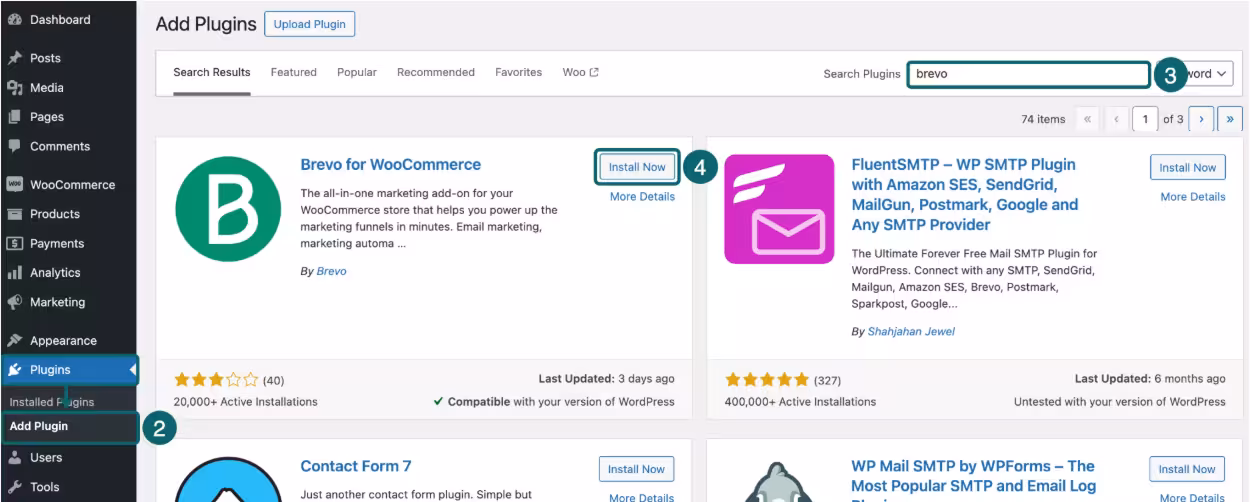Click '400,000+ Active Installations' text
This screenshot has width=1250, height=502.
800,402
